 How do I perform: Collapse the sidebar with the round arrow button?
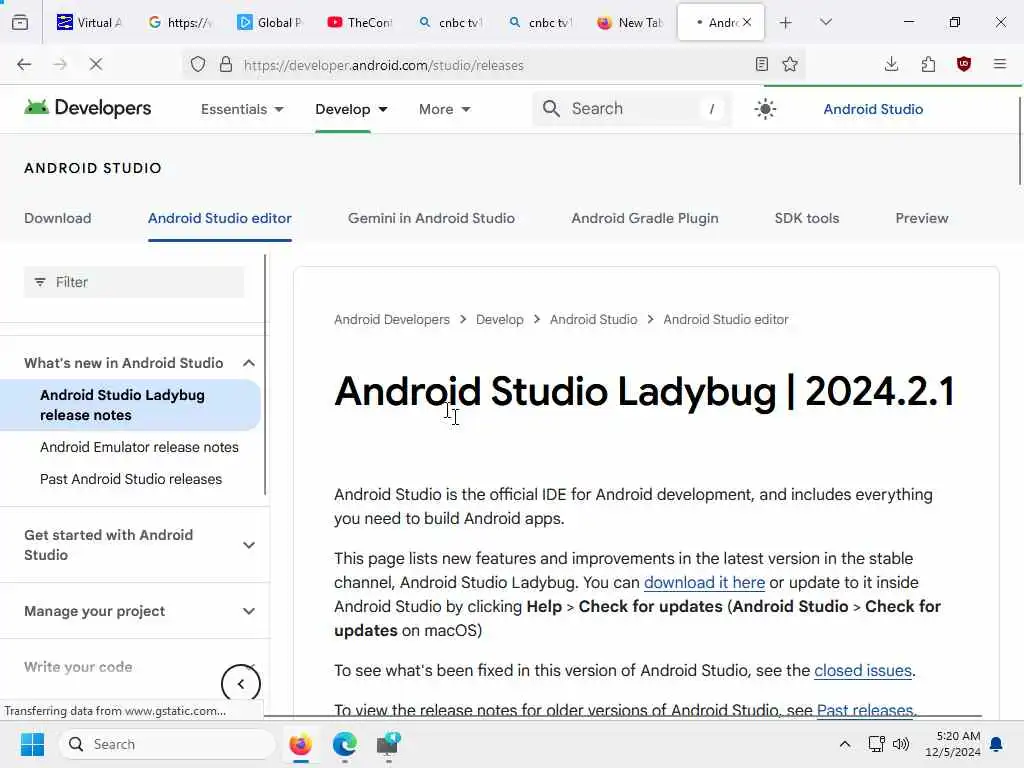[x=241, y=684]
